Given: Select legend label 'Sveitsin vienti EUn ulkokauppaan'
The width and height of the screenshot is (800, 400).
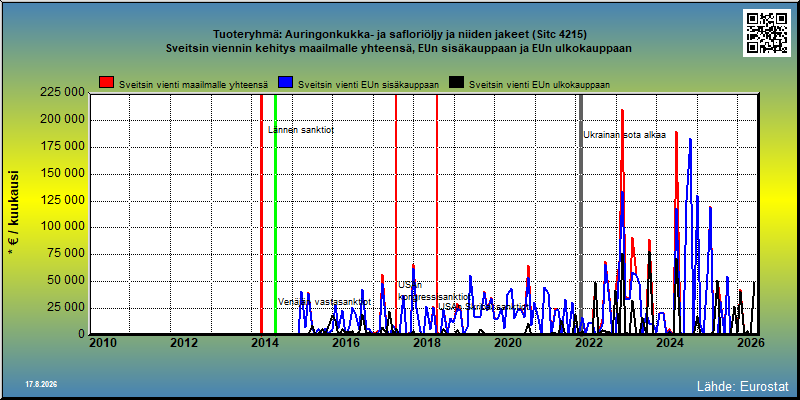Looking at the screenshot, I should pos(539,85).
